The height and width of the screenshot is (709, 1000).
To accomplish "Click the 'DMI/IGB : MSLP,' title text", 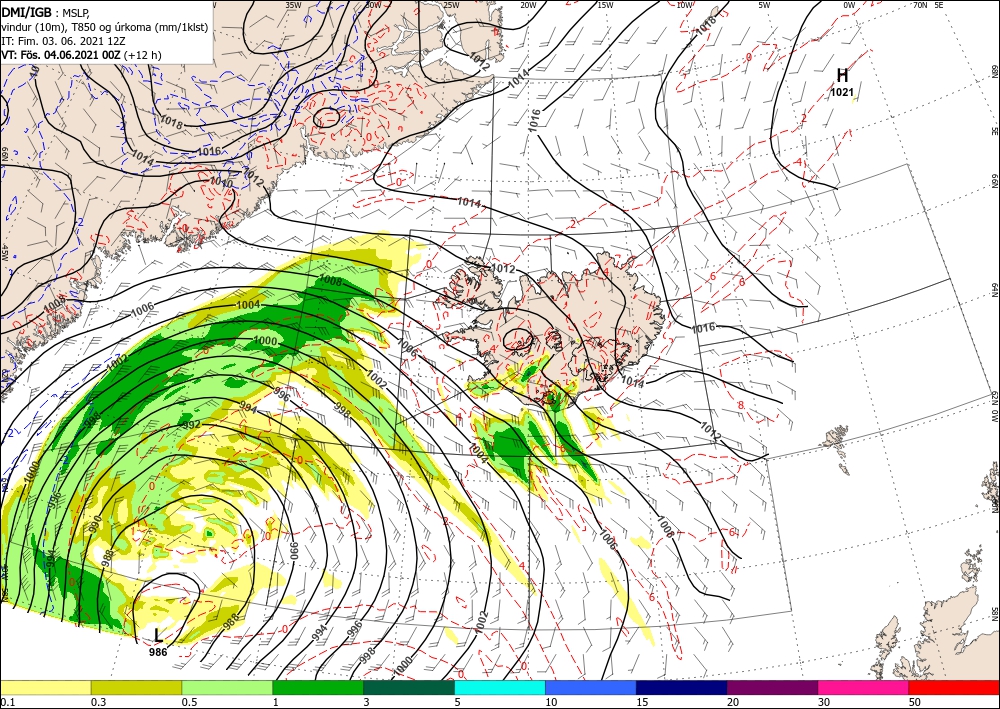I will (45, 12).
